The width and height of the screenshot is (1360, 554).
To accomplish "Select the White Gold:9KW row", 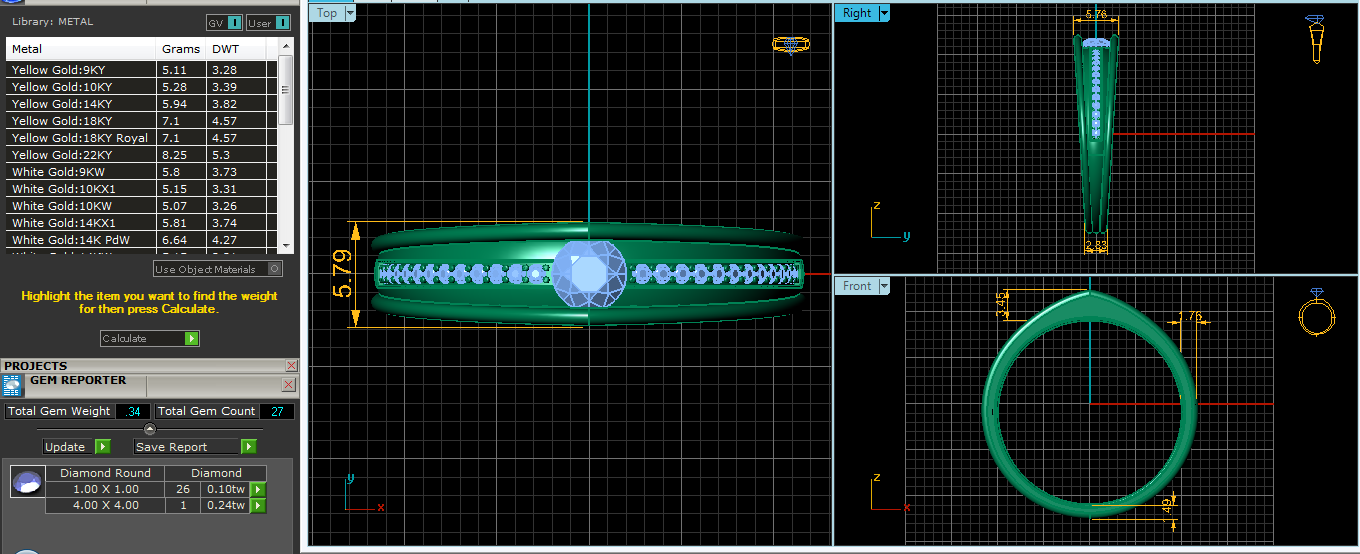I will click(x=142, y=172).
